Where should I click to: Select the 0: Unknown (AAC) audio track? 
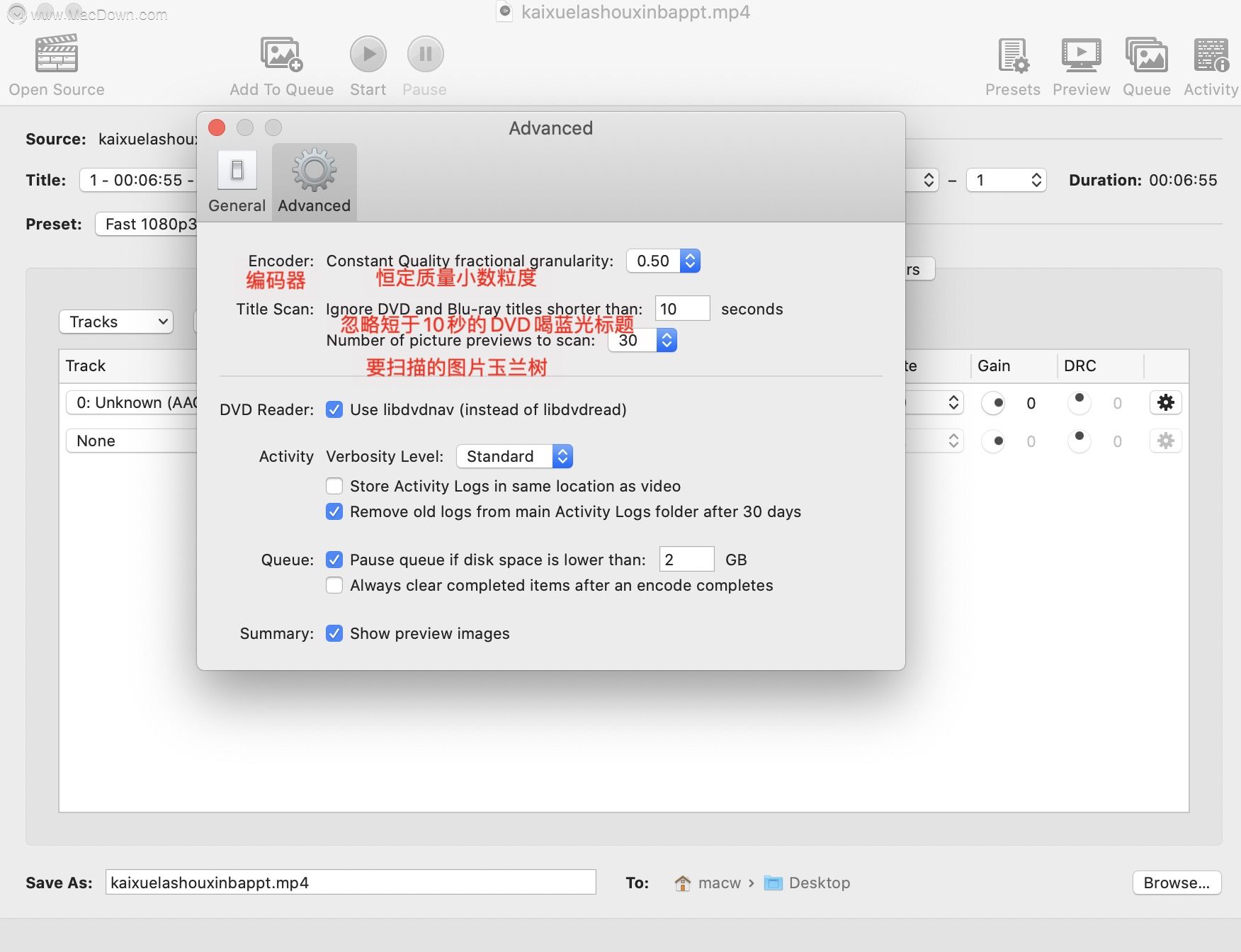pos(132,402)
